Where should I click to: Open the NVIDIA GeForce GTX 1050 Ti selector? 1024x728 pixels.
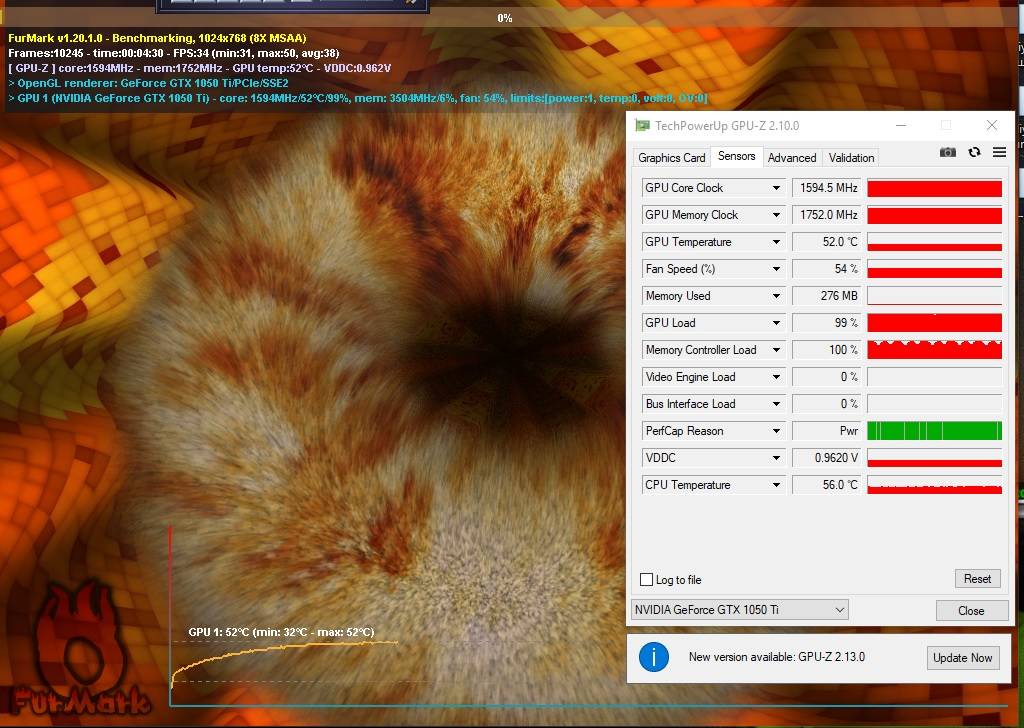[x=739, y=610]
